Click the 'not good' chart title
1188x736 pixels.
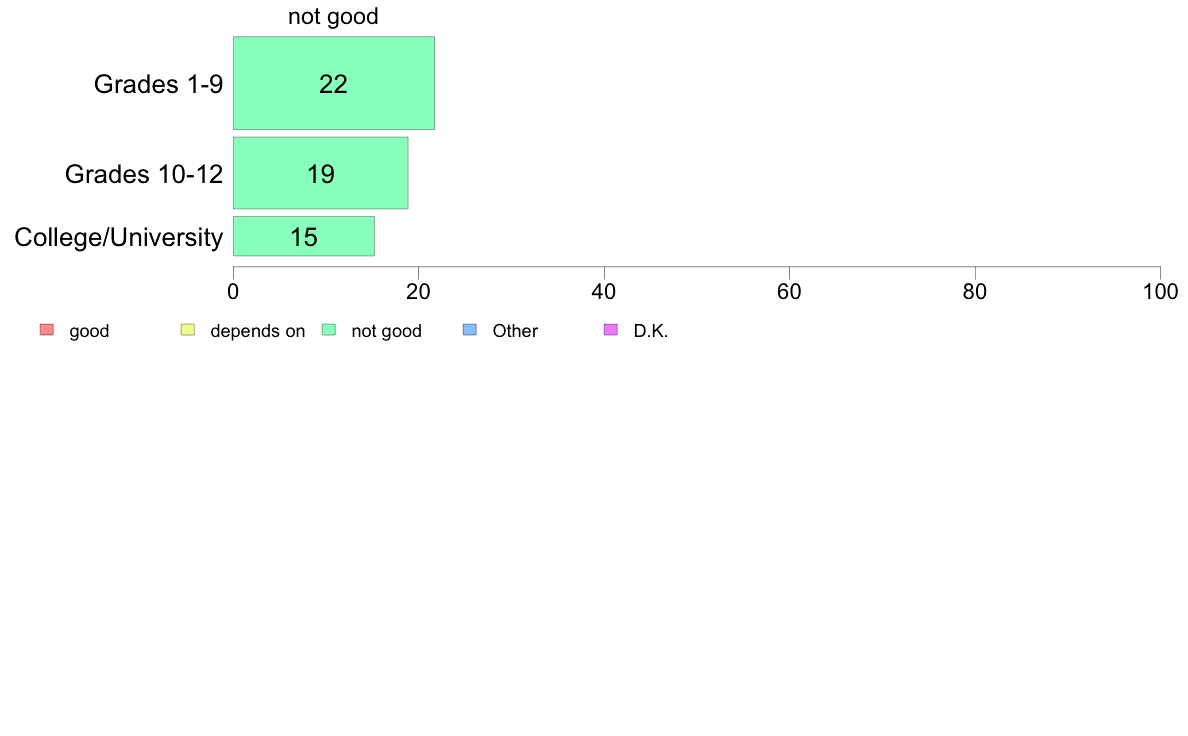pyautogui.click(x=333, y=17)
